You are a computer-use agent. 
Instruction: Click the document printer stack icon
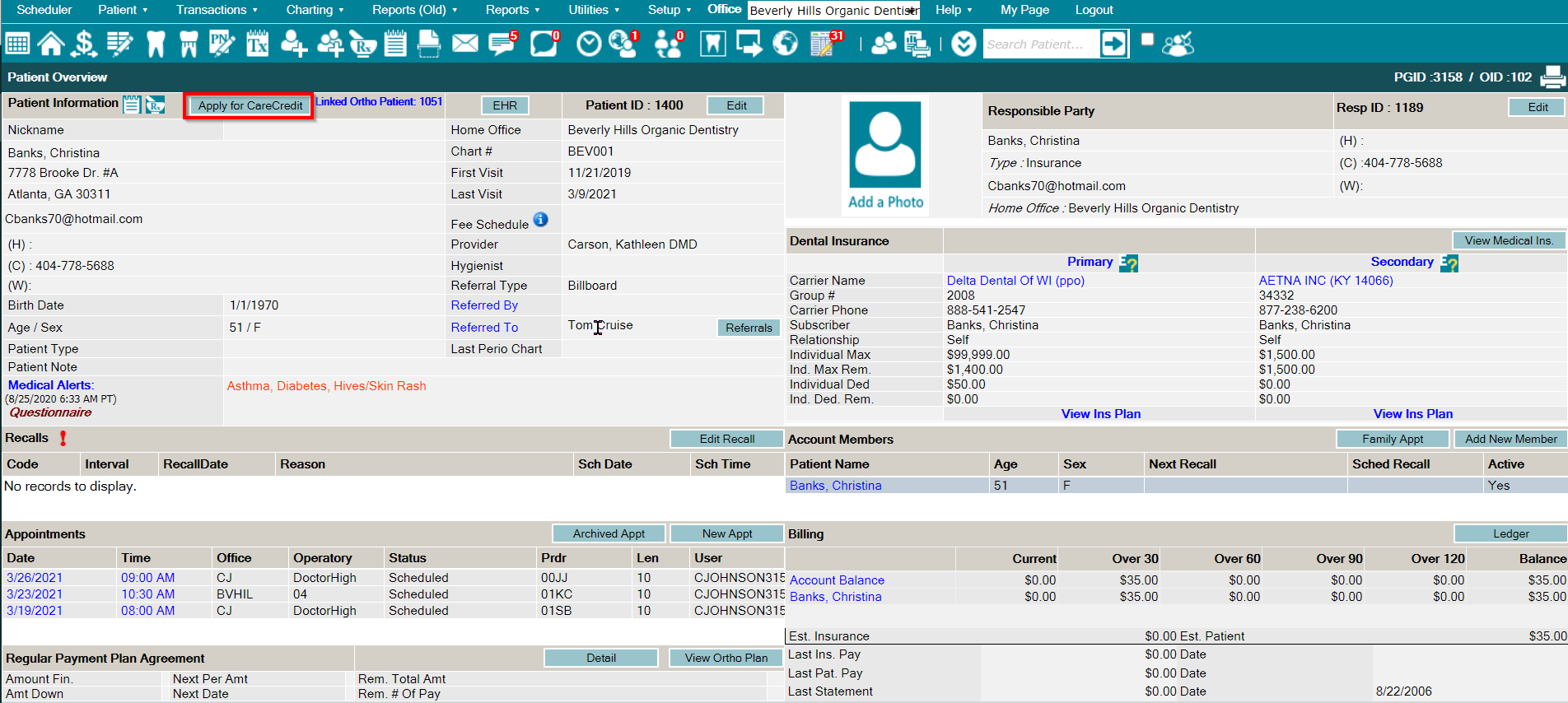coord(917,44)
